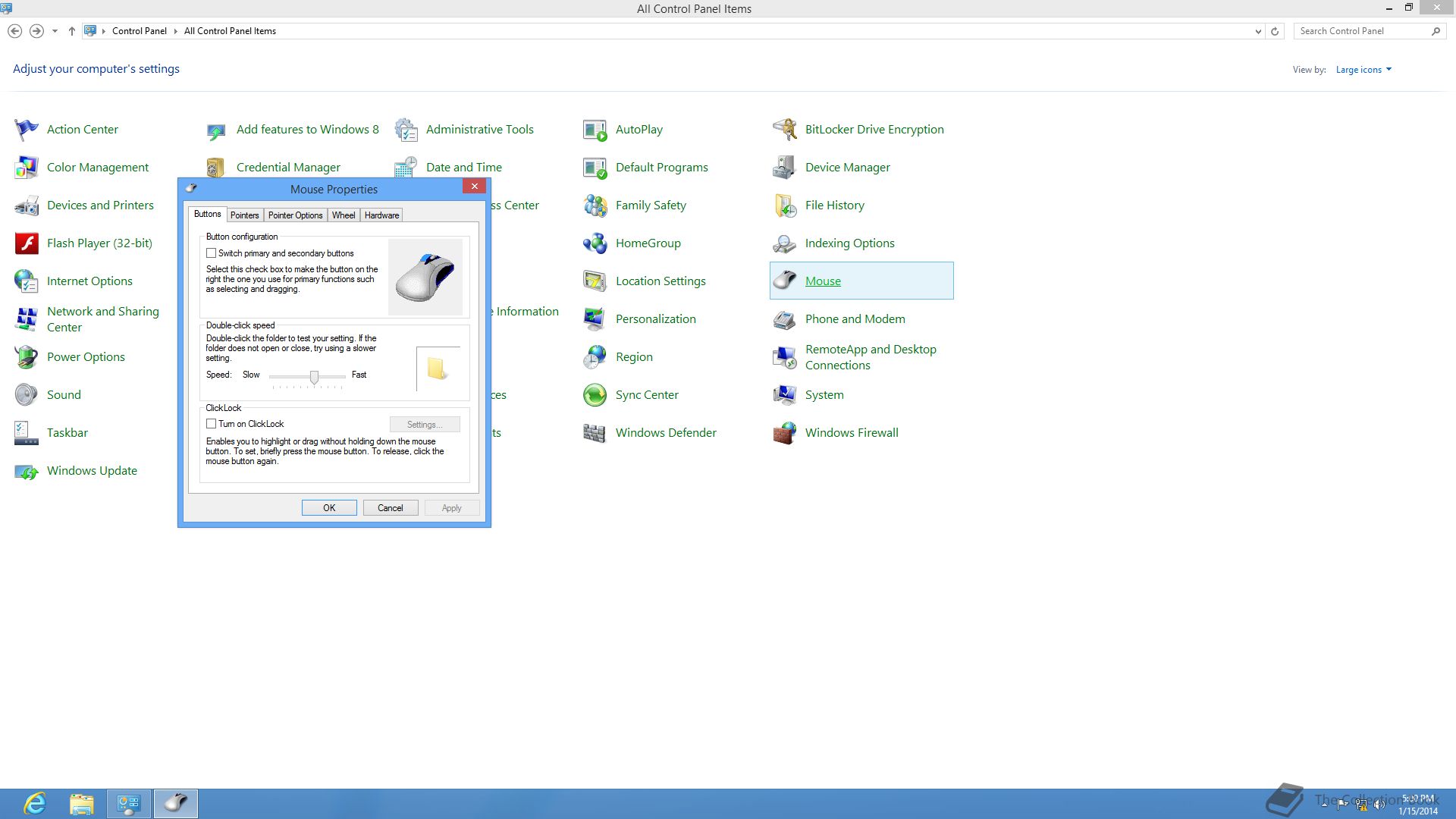Screen dimensions: 1456x819
Task: Click the Region globe icon
Action: 595,357
